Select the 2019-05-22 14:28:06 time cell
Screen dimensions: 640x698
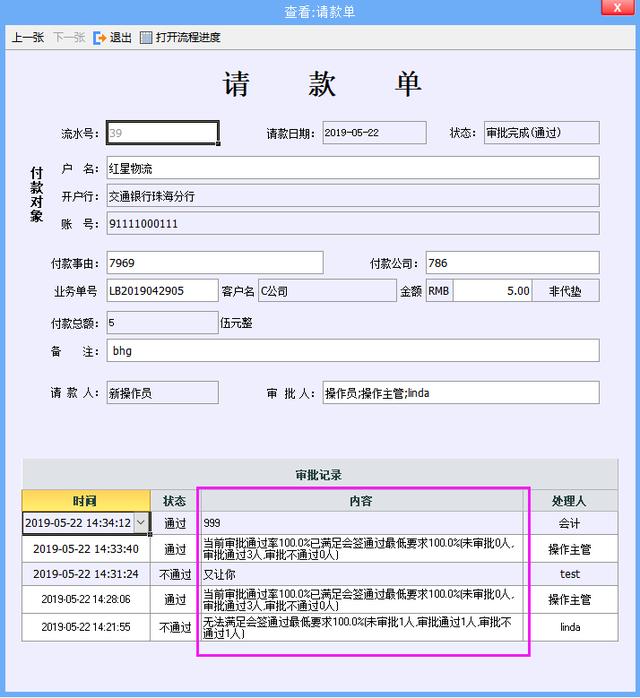pos(86,600)
